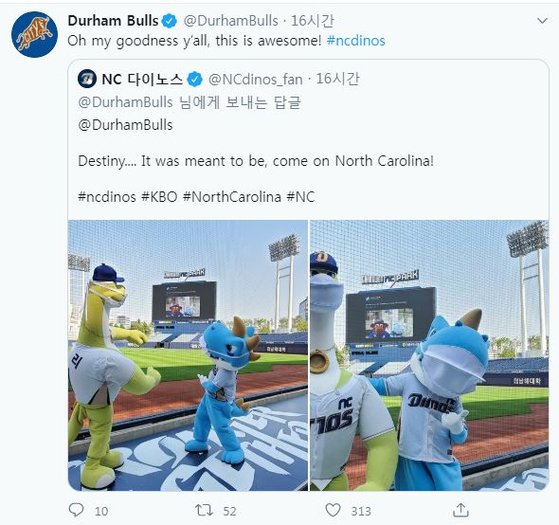
Task: Click the NC Dinos verified badge
Action: coord(195,79)
